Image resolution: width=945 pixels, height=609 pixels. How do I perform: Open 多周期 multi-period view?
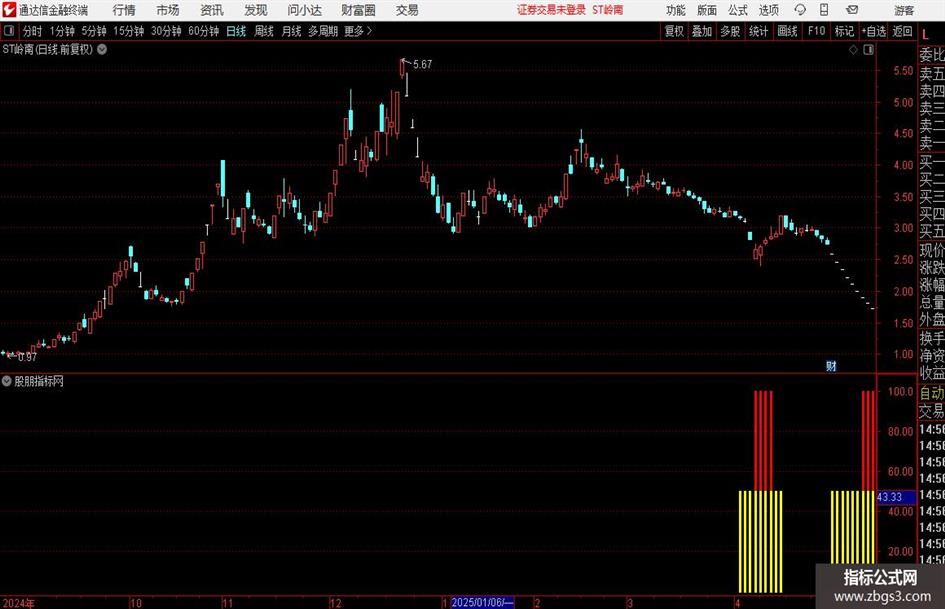(x=323, y=31)
